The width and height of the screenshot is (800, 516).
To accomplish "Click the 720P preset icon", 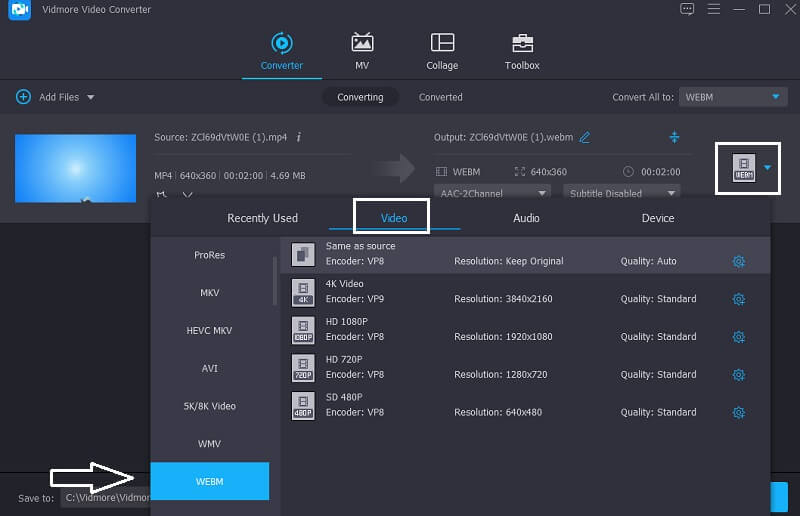I will click(303, 367).
